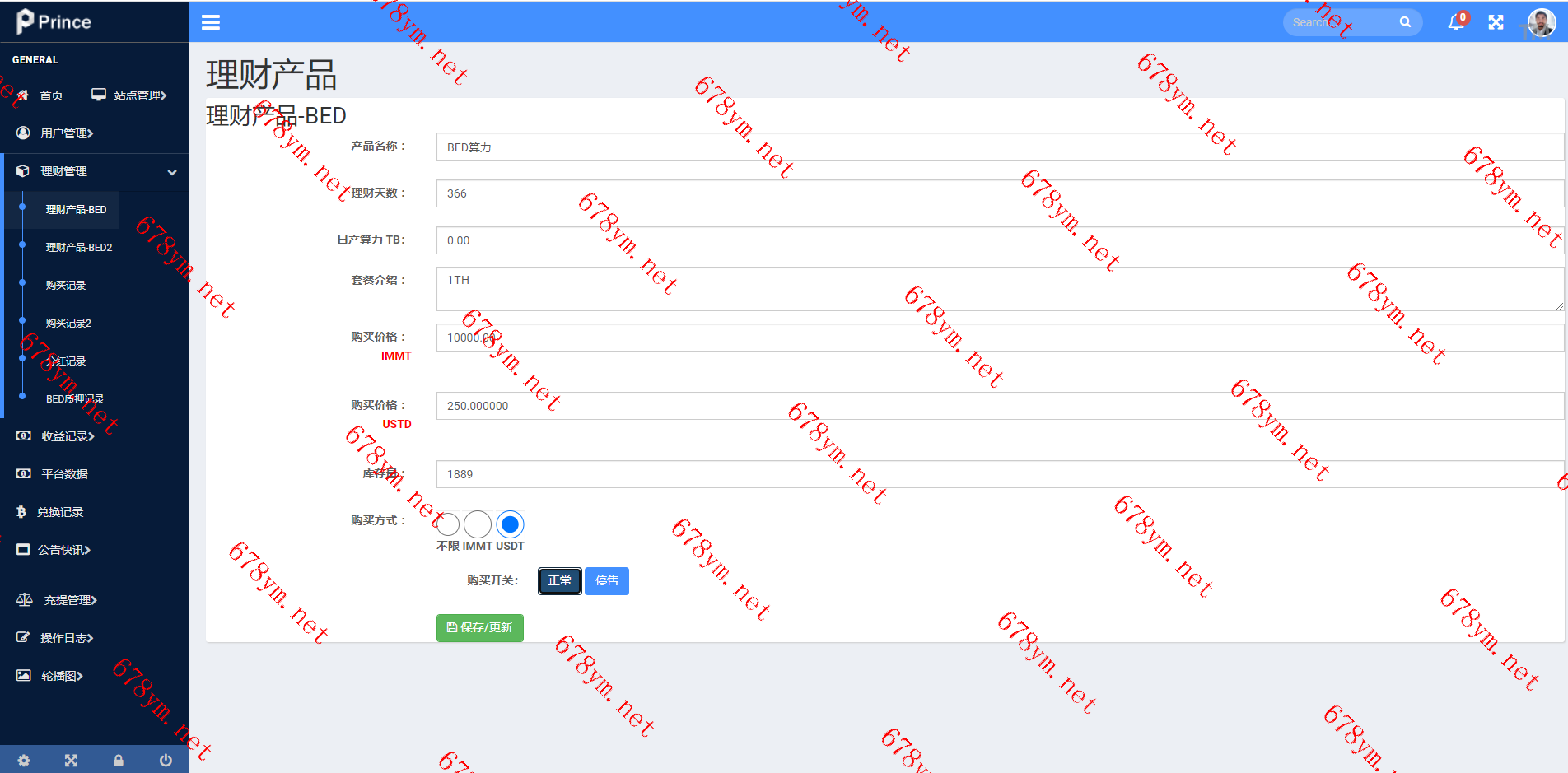Viewport: 1568px width, 773px height.
Task: Open settings gear in sidebar footer
Action: click(x=24, y=761)
